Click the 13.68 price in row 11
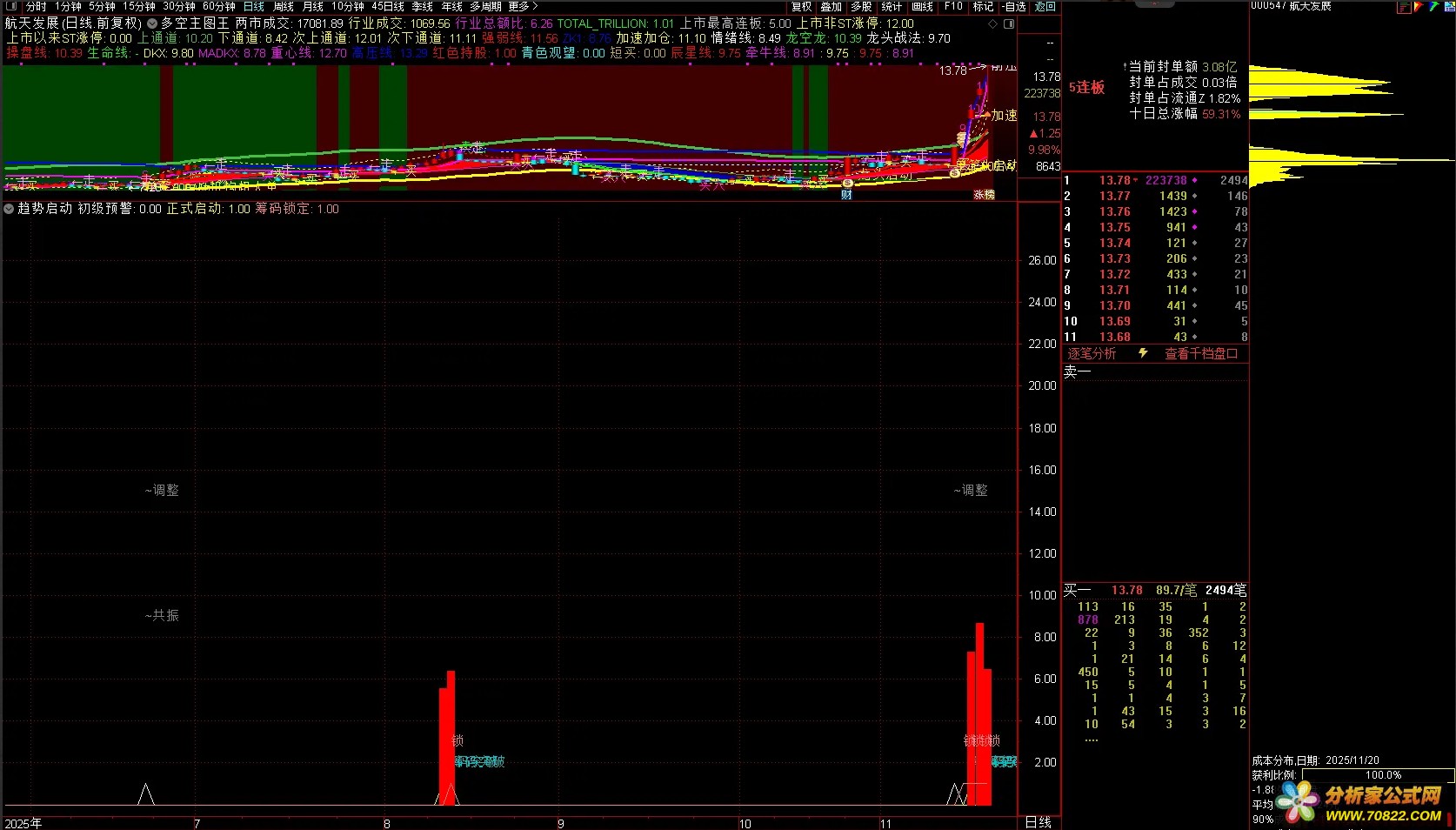 [1114, 337]
